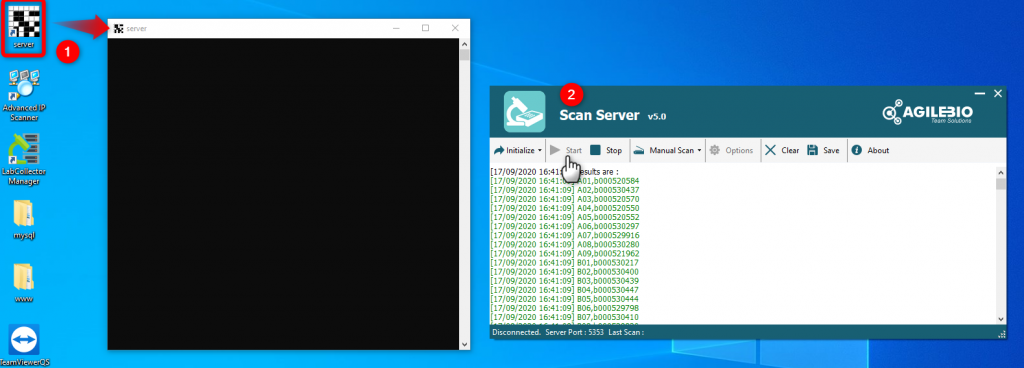The width and height of the screenshot is (1024, 368).
Task: Select log line B03,b000530439
Action: click(564, 281)
